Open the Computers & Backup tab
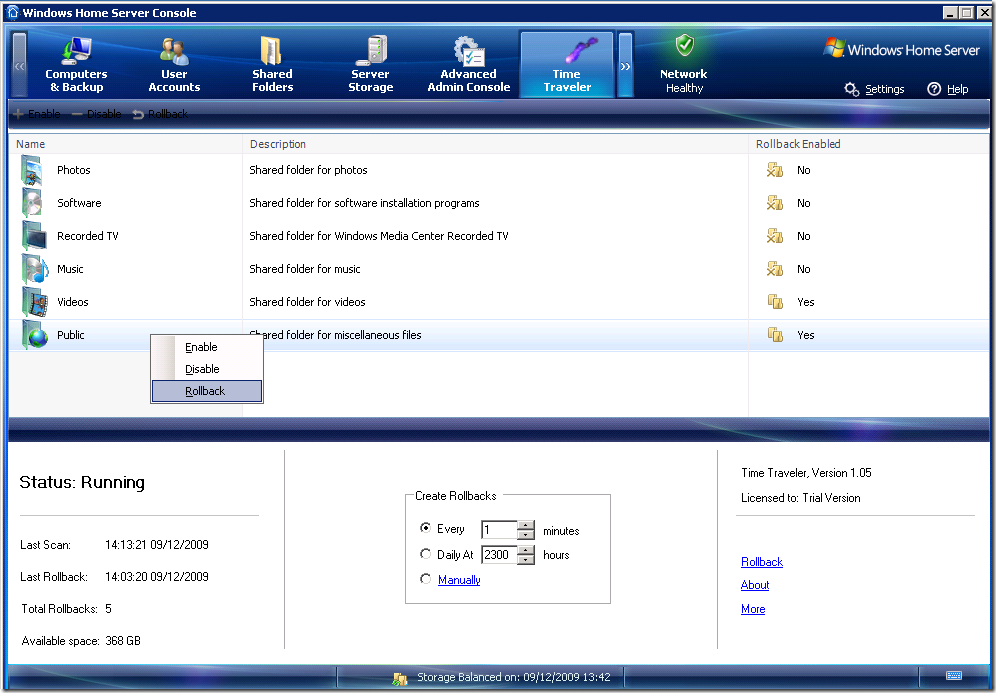The image size is (996, 693). tap(76, 65)
